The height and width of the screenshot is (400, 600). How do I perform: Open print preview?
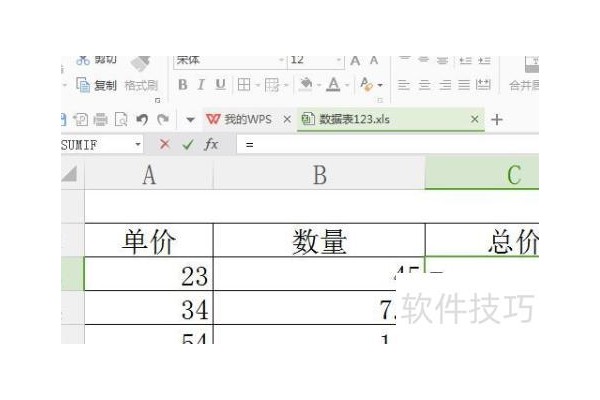click(x=121, y=120)
